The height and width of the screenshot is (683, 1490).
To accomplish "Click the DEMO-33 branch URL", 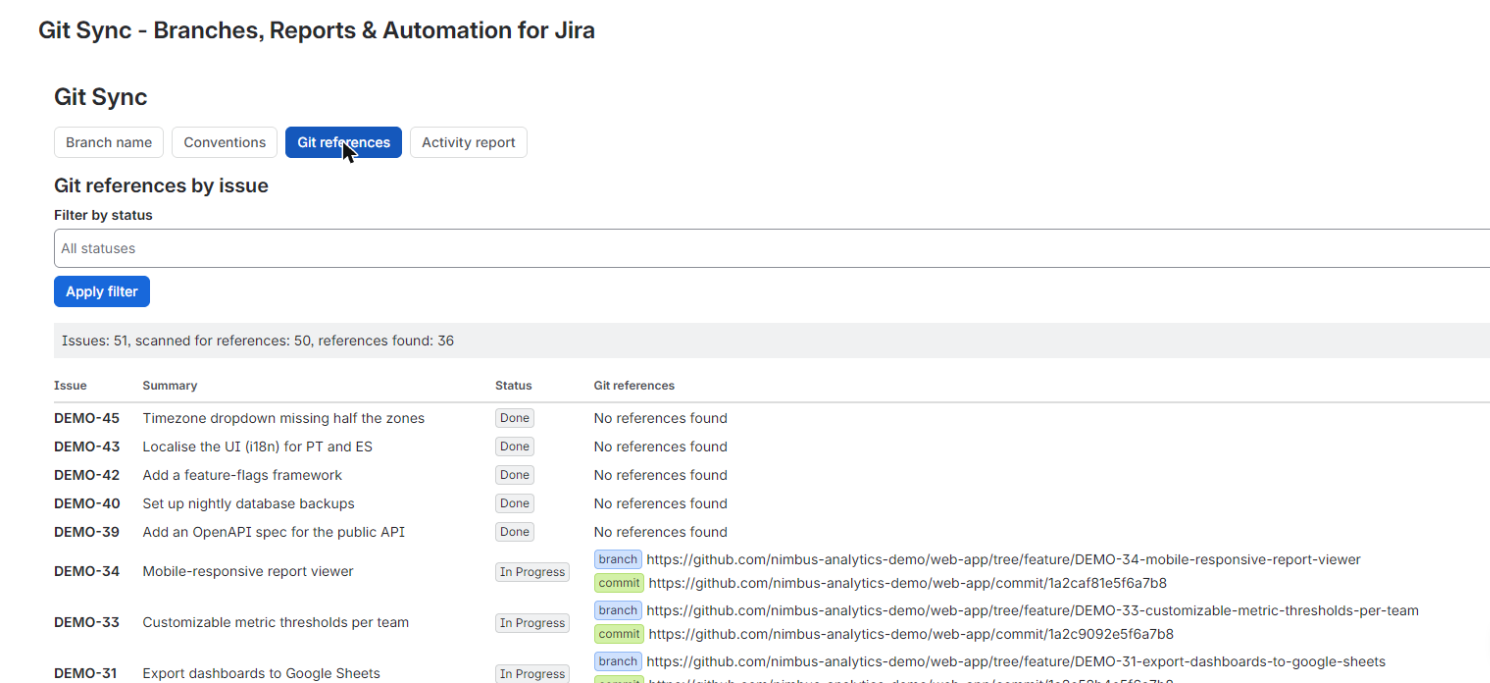I will pos(1032,611).
